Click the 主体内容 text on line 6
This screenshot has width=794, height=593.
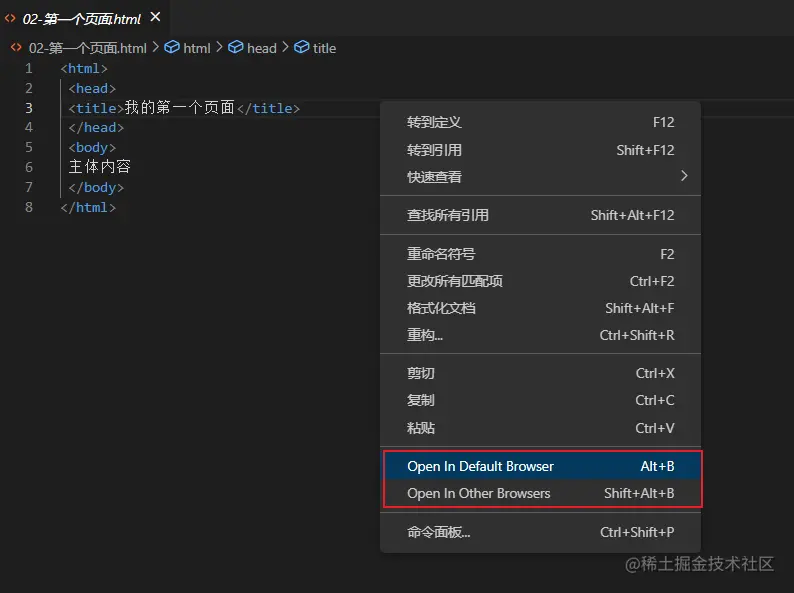(x=100, y=167)
